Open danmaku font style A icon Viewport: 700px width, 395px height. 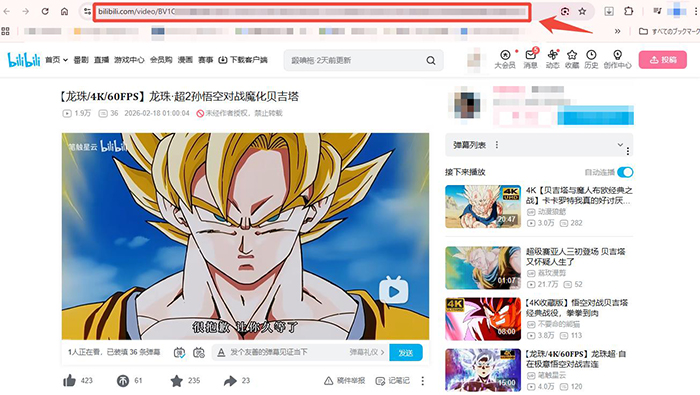pyautogui.click(x=221, y=353)
